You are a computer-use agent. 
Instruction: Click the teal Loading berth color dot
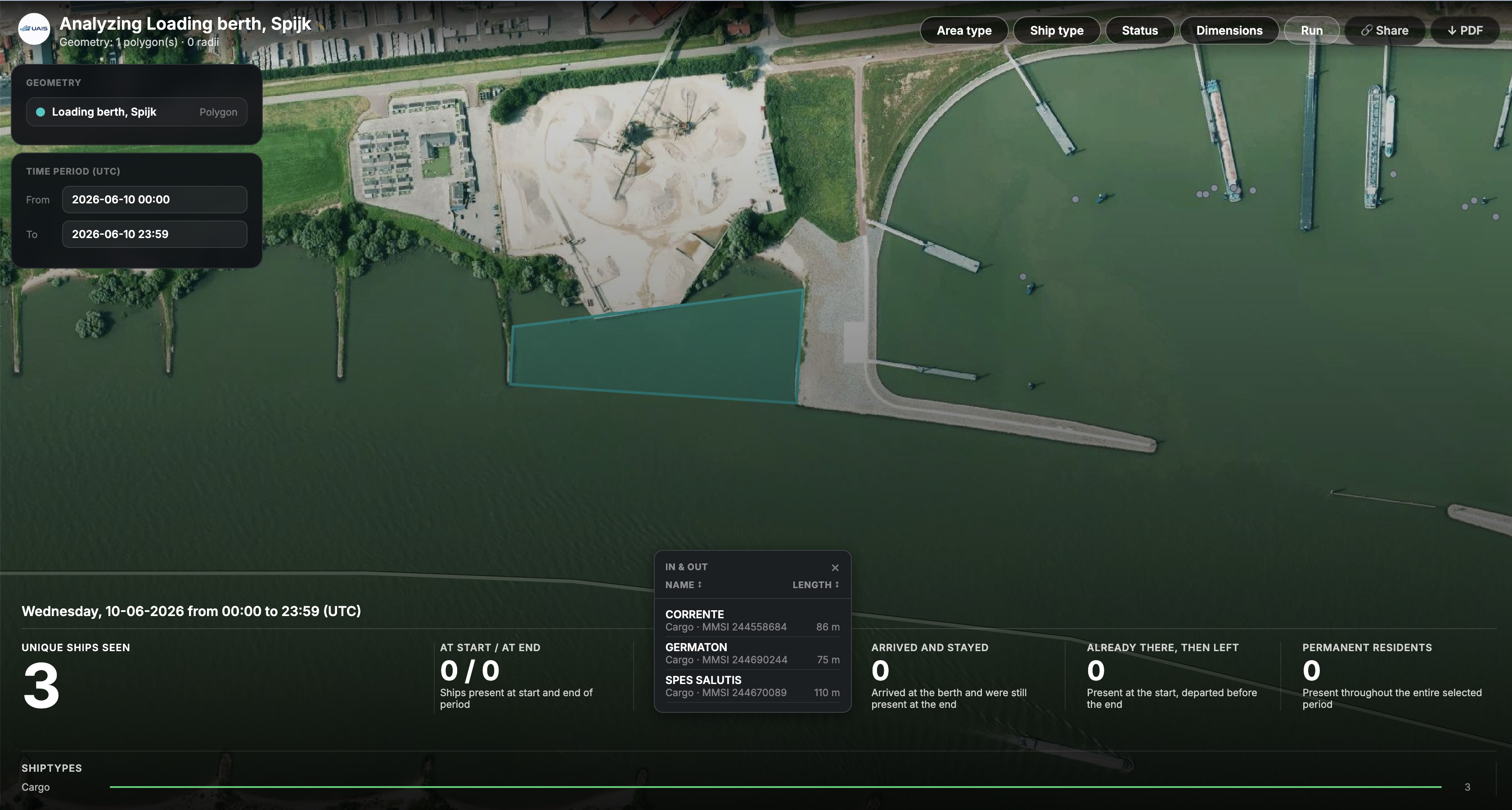coord(40,112)
